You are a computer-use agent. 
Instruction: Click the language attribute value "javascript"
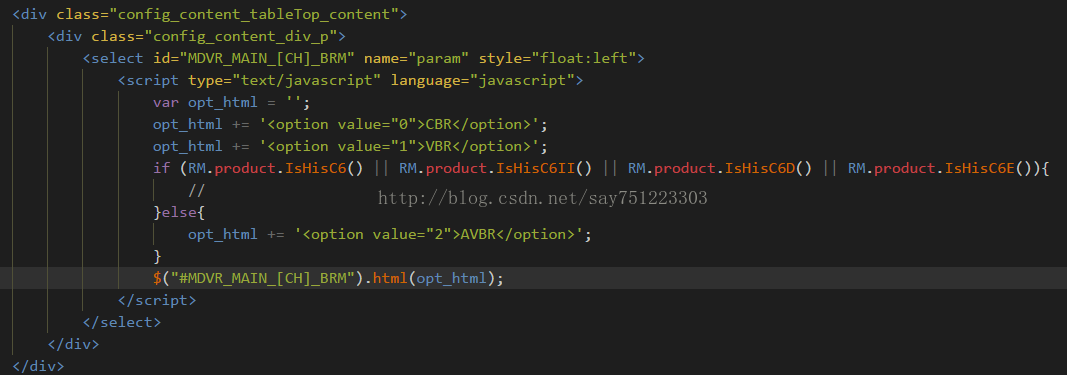(522, 80)
